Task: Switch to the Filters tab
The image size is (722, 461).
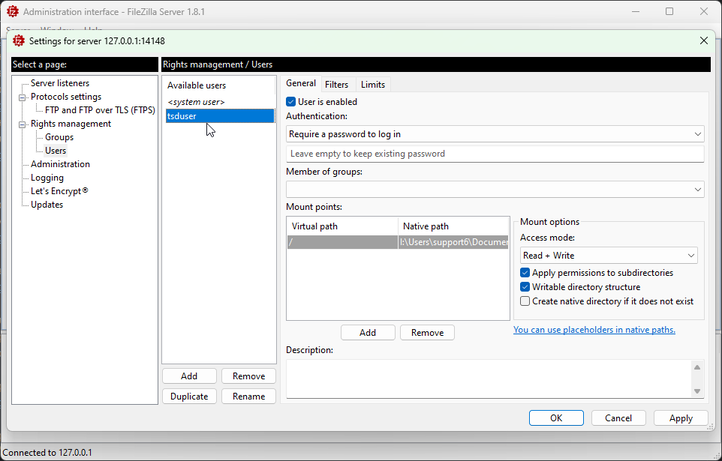Action: click(337, 85)
